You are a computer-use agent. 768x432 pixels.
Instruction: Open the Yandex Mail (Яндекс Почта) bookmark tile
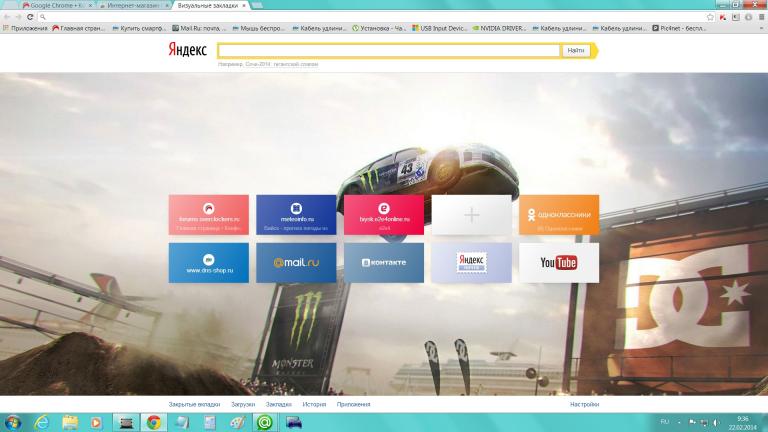pos(471,263)
